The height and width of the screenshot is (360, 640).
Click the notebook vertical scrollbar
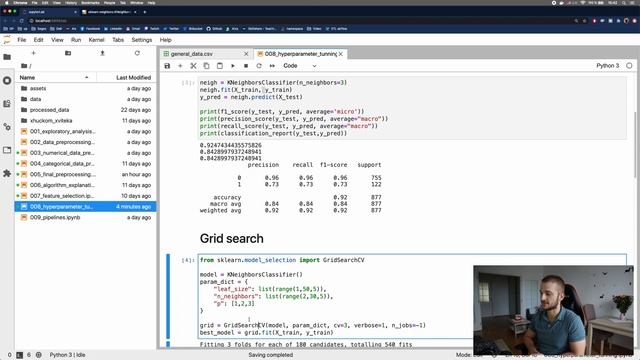coord(636,144)
